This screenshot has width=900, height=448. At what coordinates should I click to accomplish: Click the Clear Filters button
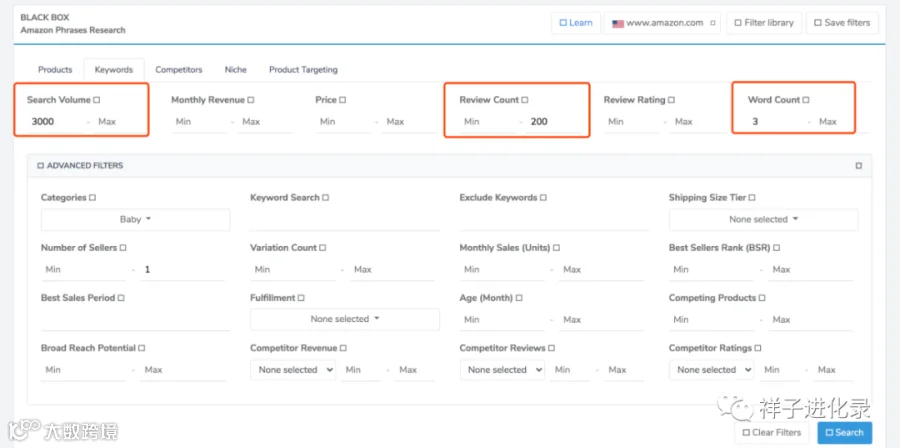pos(771,433)
